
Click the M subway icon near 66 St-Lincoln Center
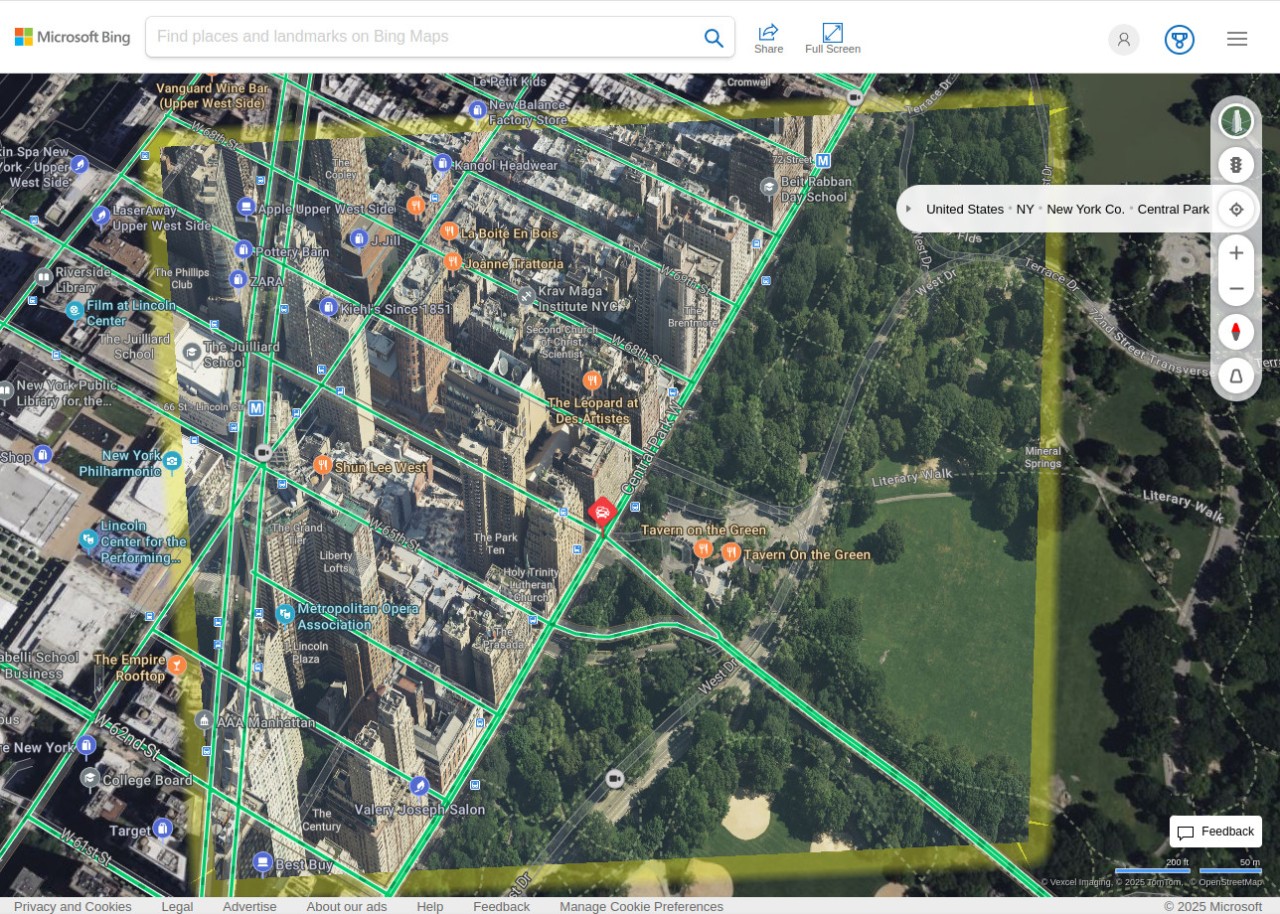(254, 408)
